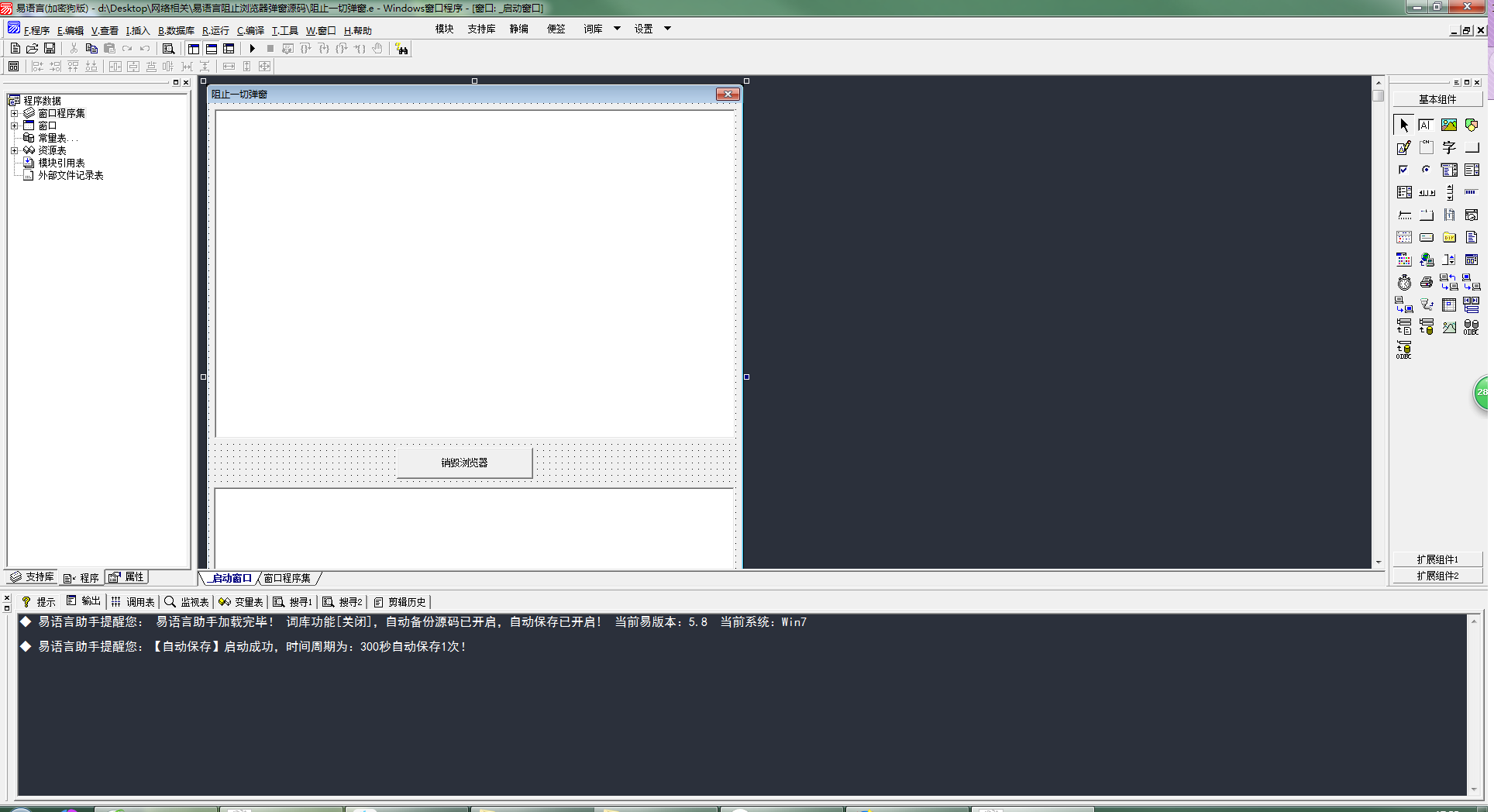Pick the horizontal scrollbar component icon
This screenshot has height=812, width=1494.
tap(1426, 192)
